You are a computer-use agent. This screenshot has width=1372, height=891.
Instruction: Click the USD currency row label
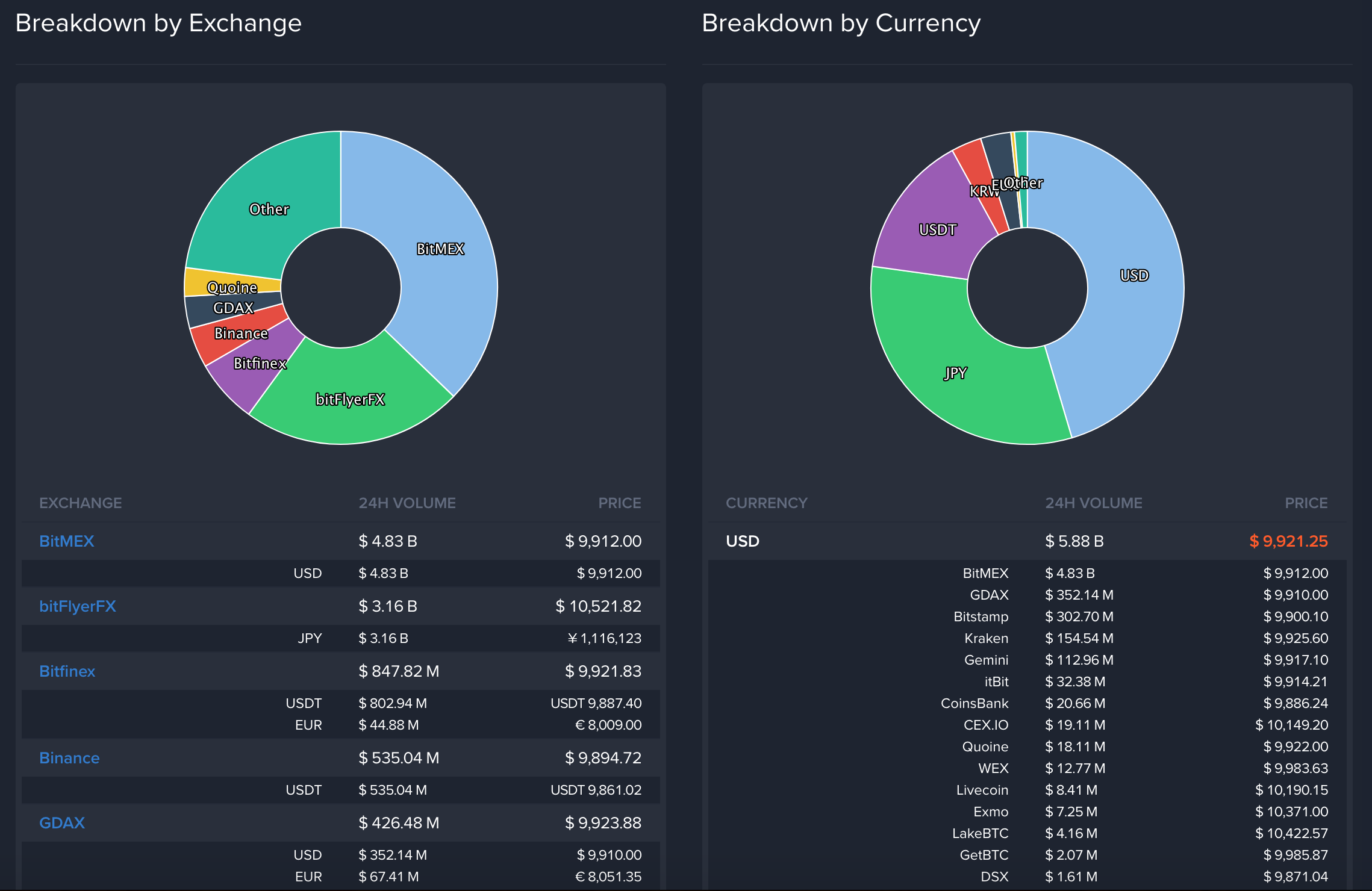(x=743, y=541)
